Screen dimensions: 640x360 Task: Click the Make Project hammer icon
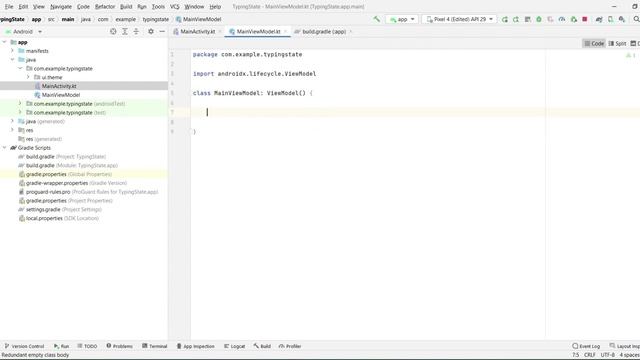[x=376, y=19]
